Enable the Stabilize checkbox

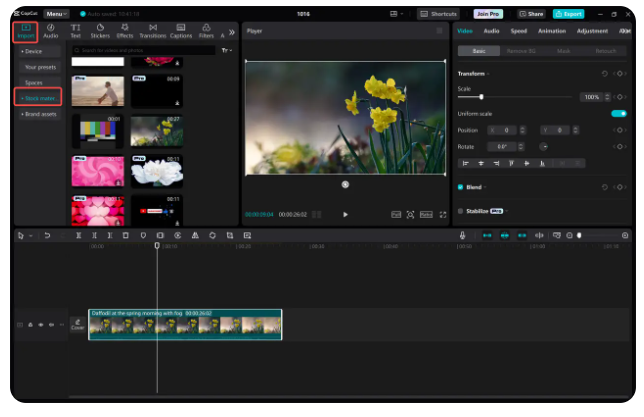[x=461, y=211]
